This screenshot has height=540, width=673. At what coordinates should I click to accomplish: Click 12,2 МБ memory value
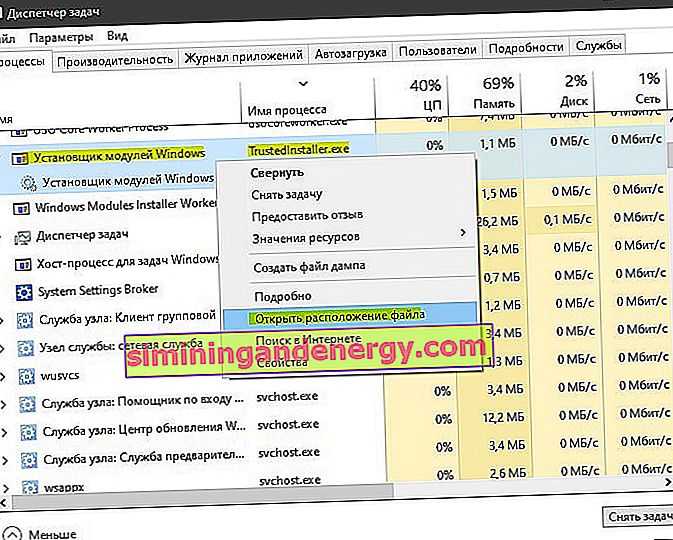pos(503,417)
